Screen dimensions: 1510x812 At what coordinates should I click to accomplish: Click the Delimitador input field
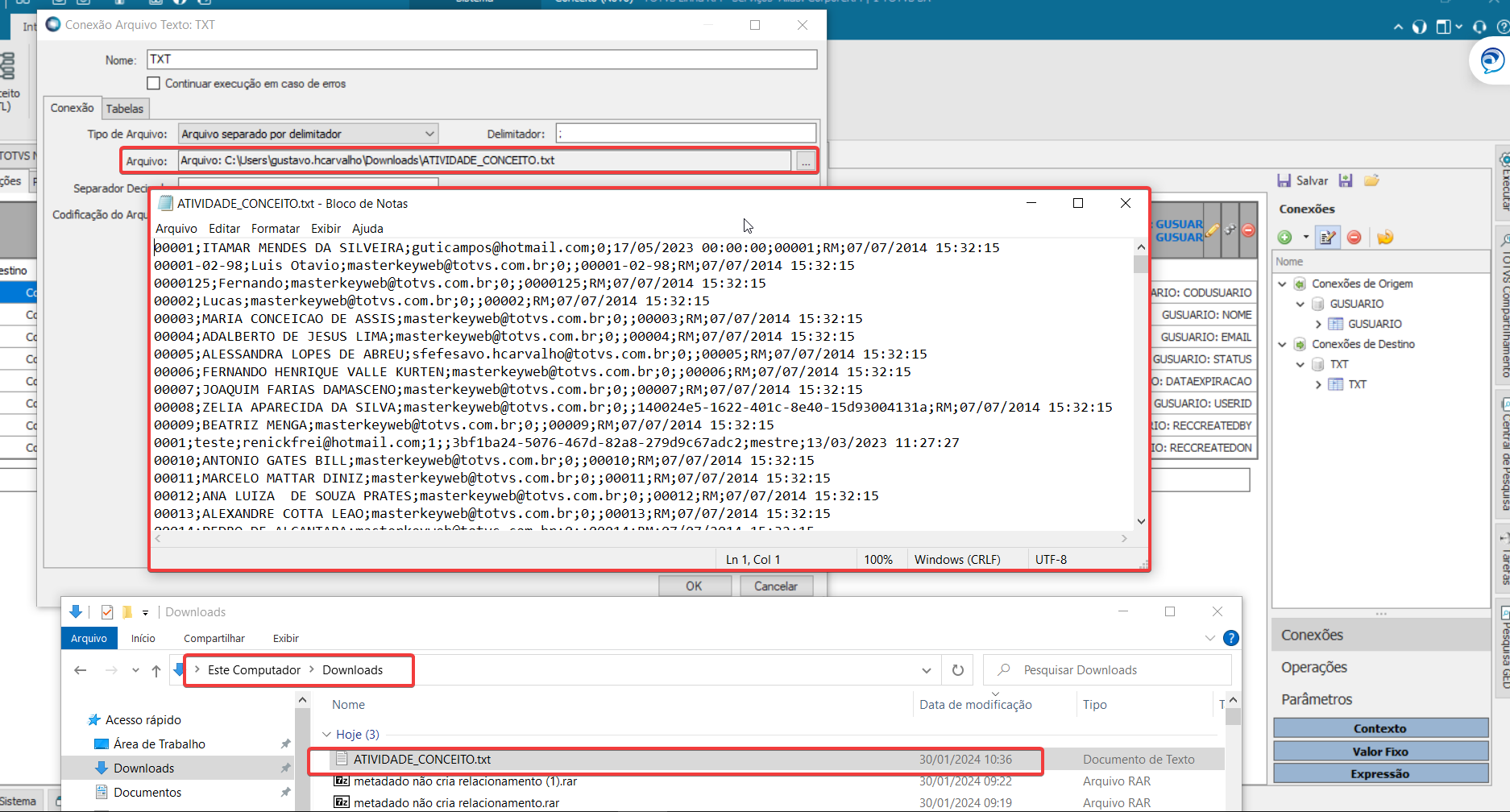click(686, 134)
